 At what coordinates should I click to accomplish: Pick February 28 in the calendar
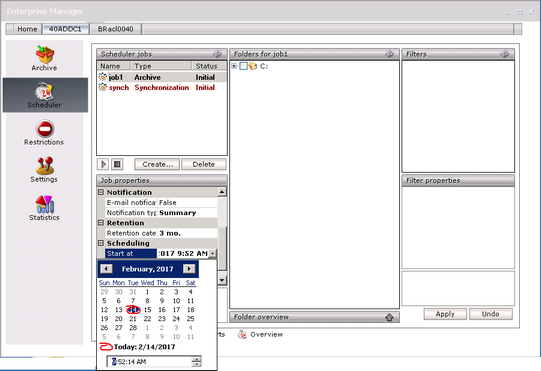tap(133, 328)
